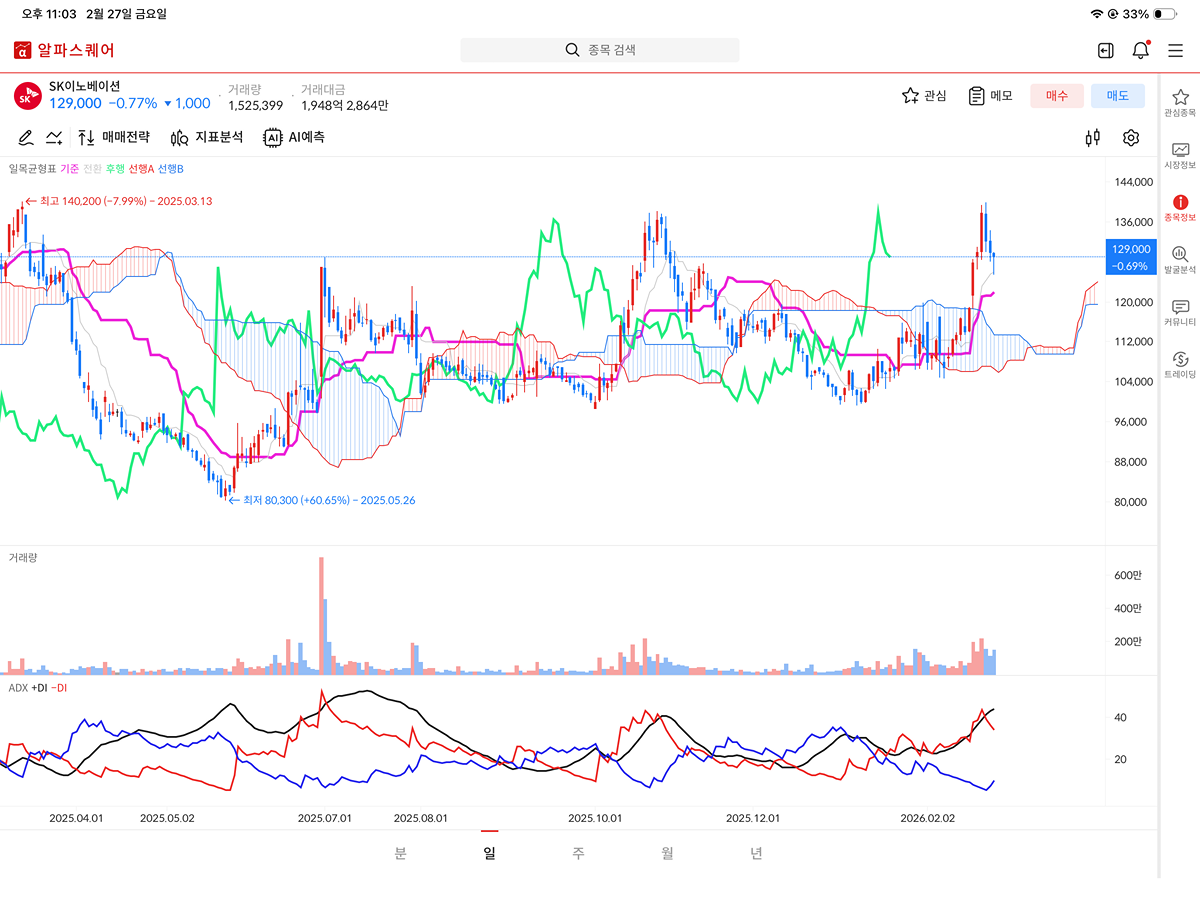
Task: Open the 매매전략 menu
Action: tap(114, 138)
